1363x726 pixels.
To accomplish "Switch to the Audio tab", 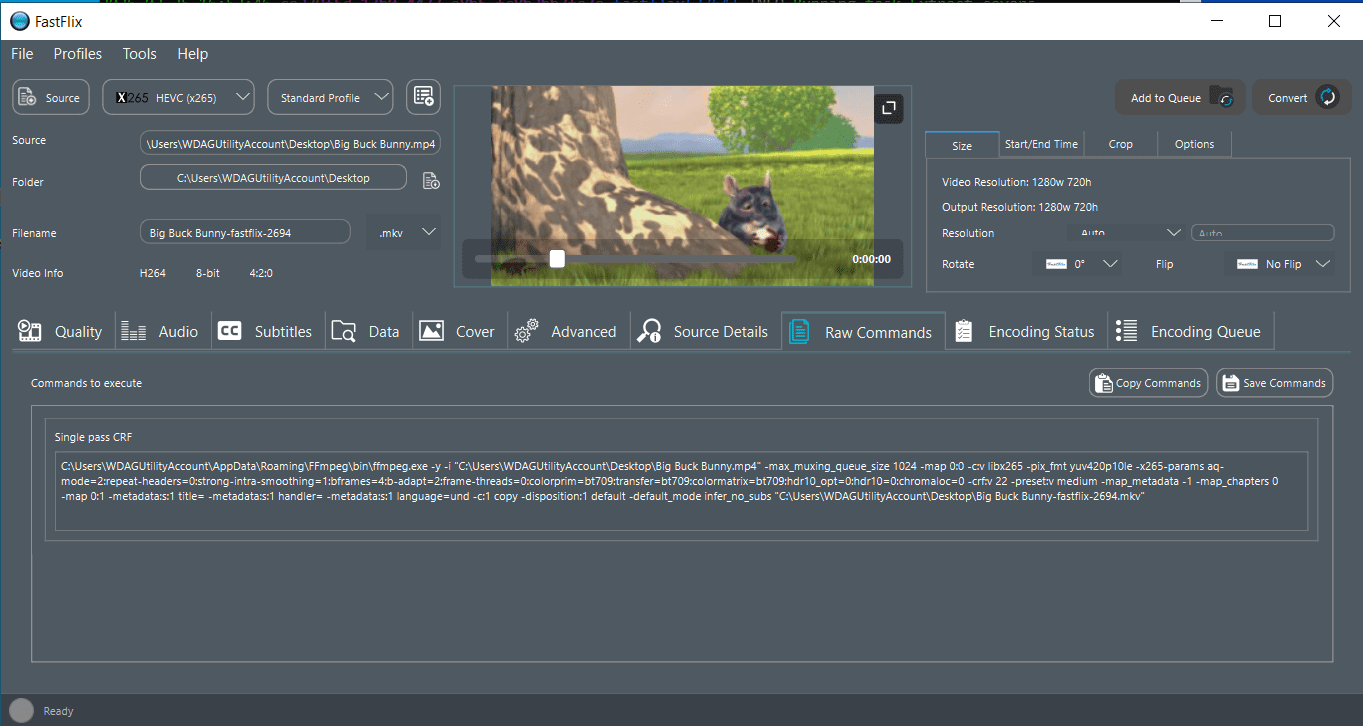I will click(x=163, y=331).
